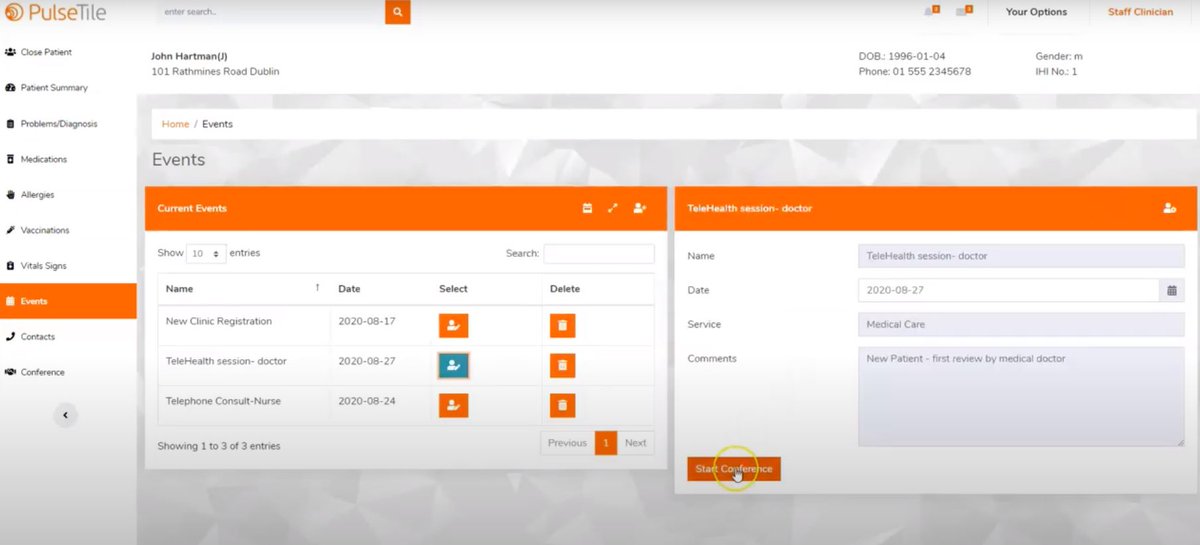The height and width of the screenshot is (545, 1200).
Task: Click the 'Telephone Consult-Nurse' cell
Action: [244, 405]
